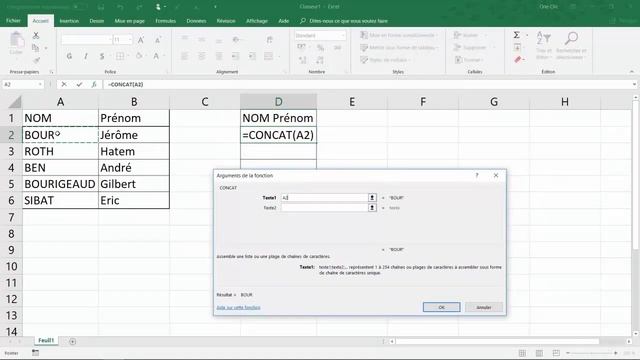This screenshot has width=640, height=360.
Task: Open the Aide tab
Action: (284, 21)
